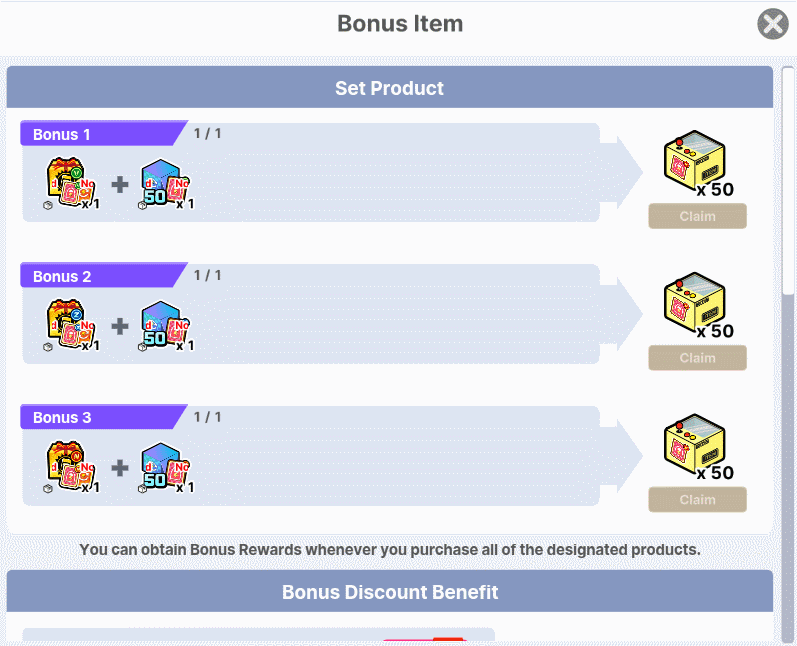Claim the Bonus 2 reward
797x646 pixels.
tap(697, 358)
